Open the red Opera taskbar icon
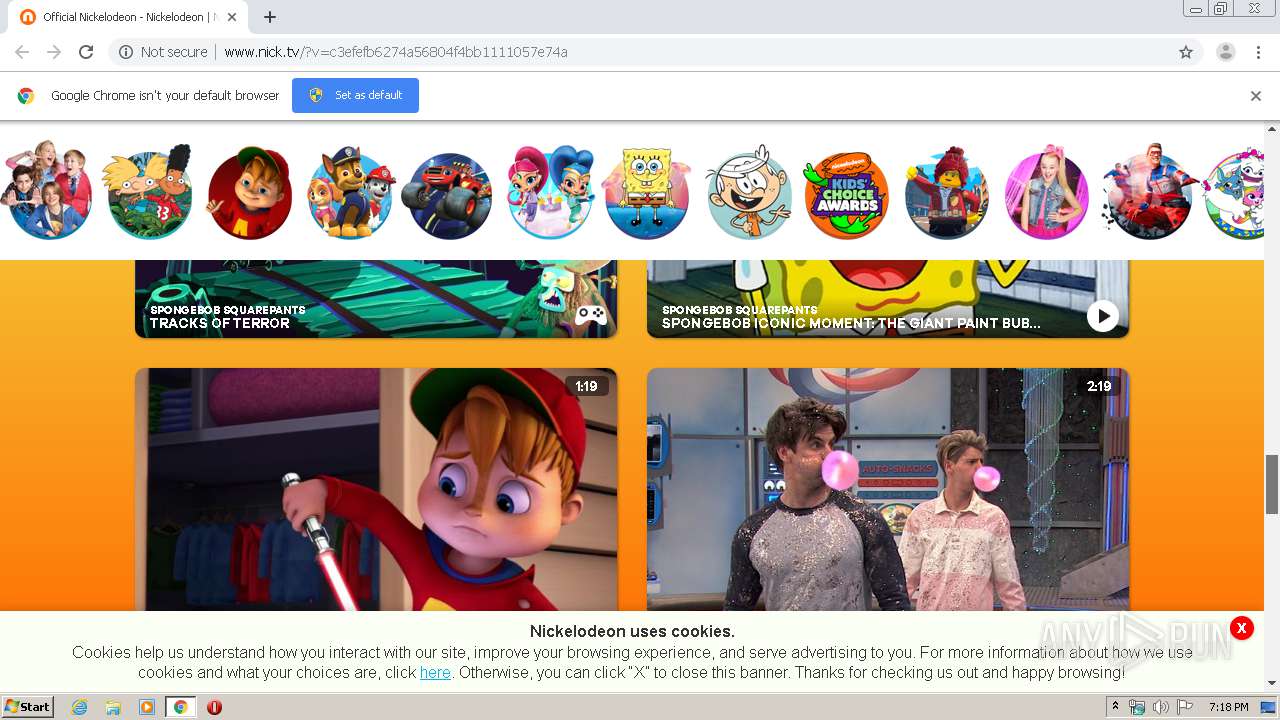The width and height of the screenshot is (1280, 720). click(214, 707)
